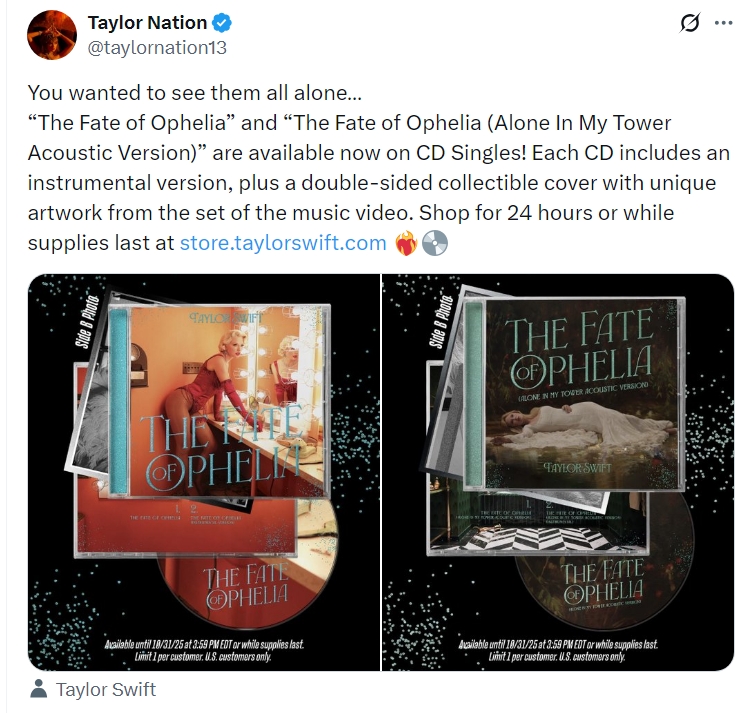Open the right Acoustic Version CD image
735x713 pixels.
click(x=558, y=472)
